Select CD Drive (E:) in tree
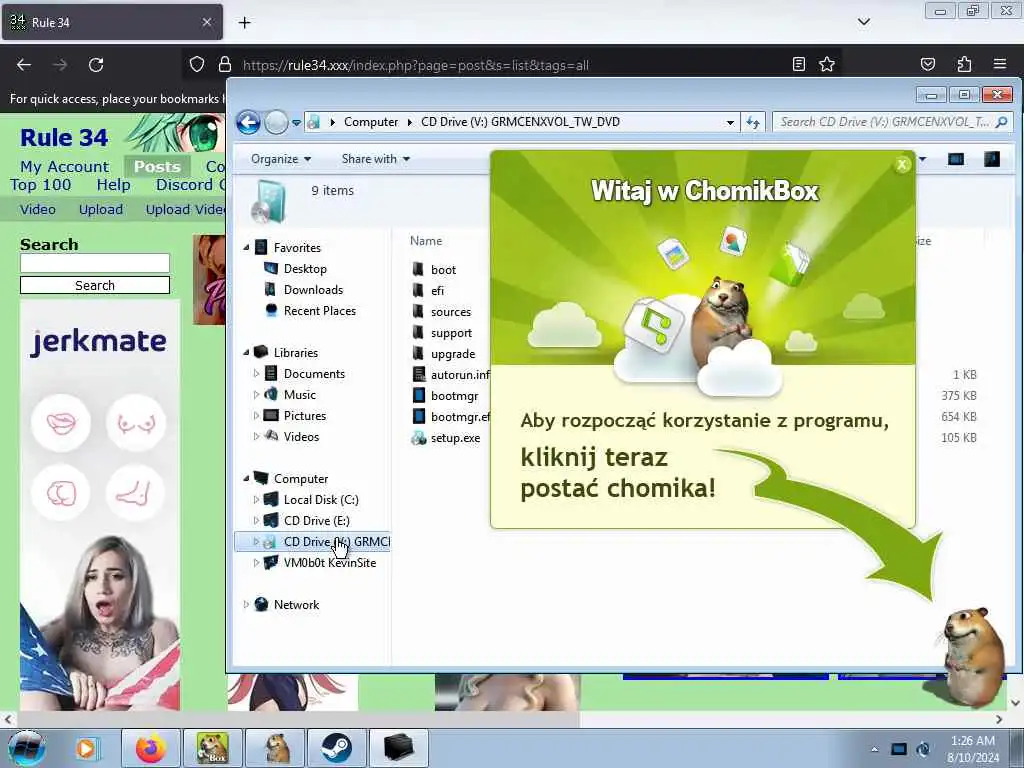 click(x=317, y=520)
